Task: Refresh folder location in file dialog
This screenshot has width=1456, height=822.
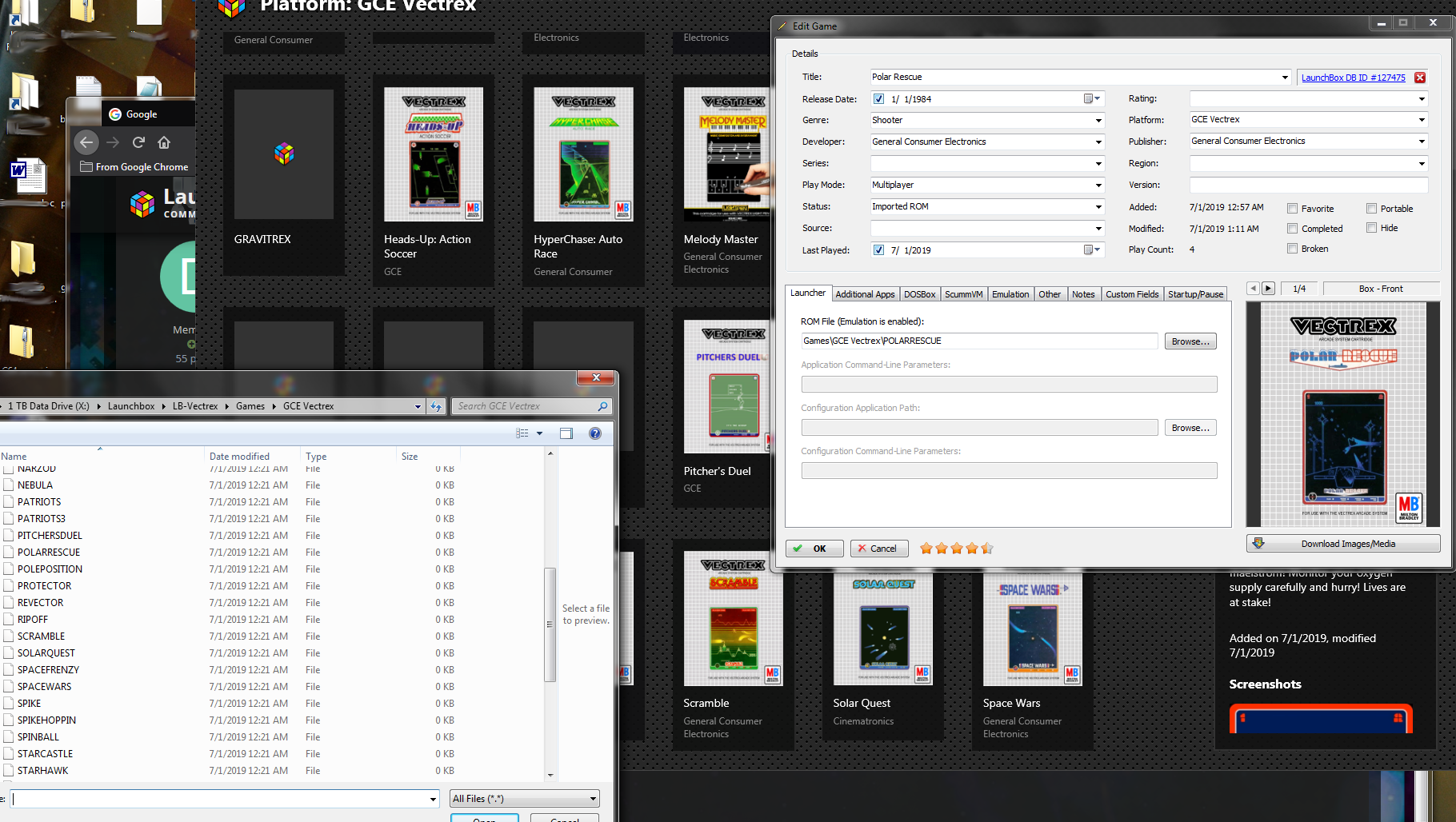Action: 436,406
